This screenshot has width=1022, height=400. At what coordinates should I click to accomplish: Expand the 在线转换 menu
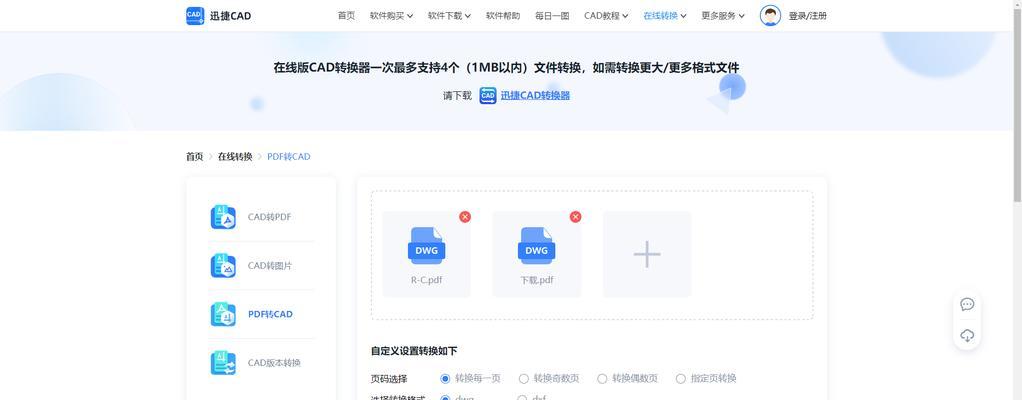(665, 16)
